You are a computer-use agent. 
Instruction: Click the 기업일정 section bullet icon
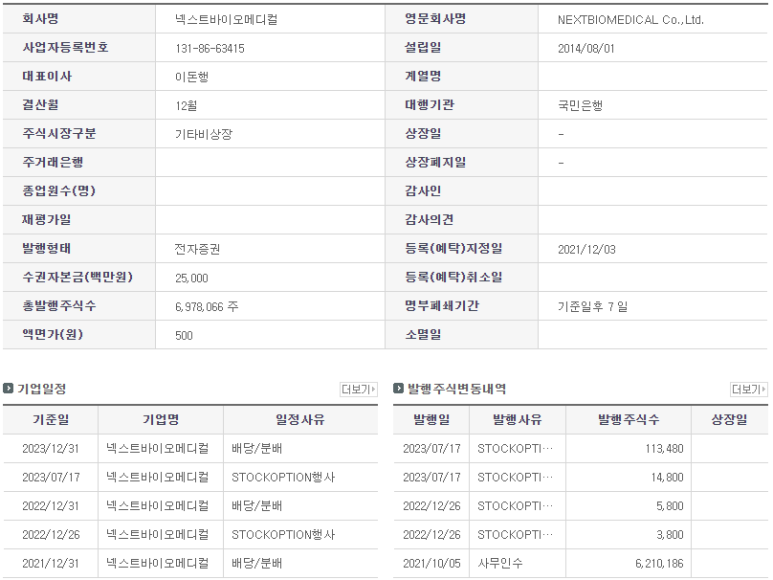[8, 388]
